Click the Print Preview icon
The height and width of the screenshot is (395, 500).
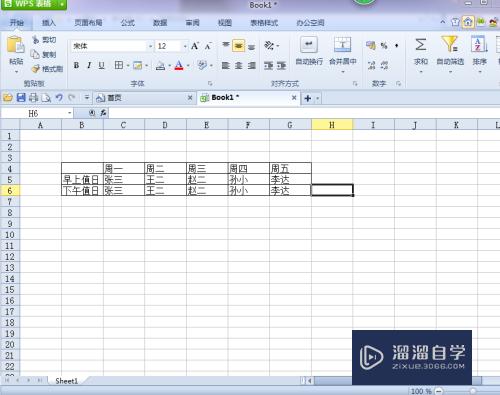(46, 98)
